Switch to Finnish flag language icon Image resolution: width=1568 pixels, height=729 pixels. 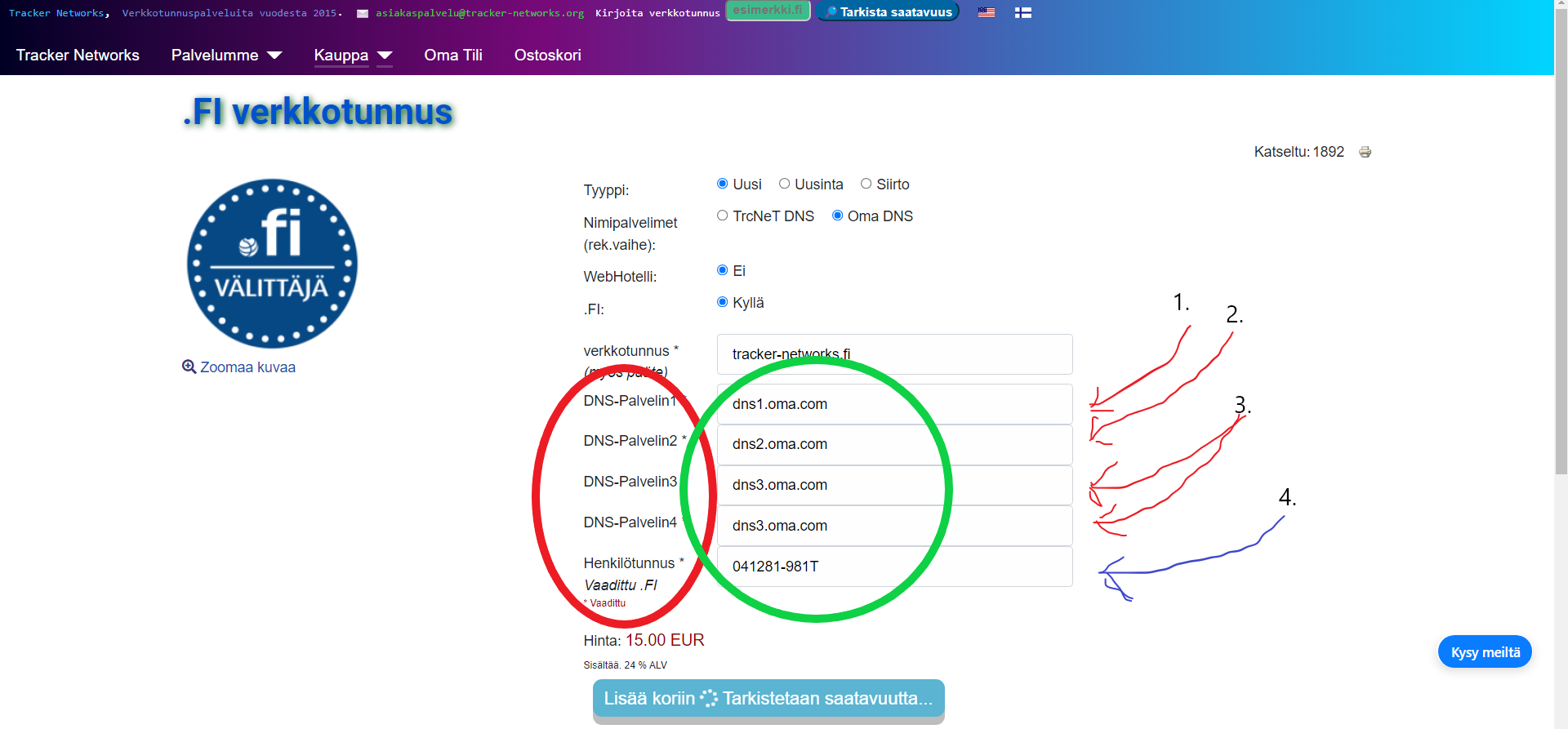[1023, 12]
